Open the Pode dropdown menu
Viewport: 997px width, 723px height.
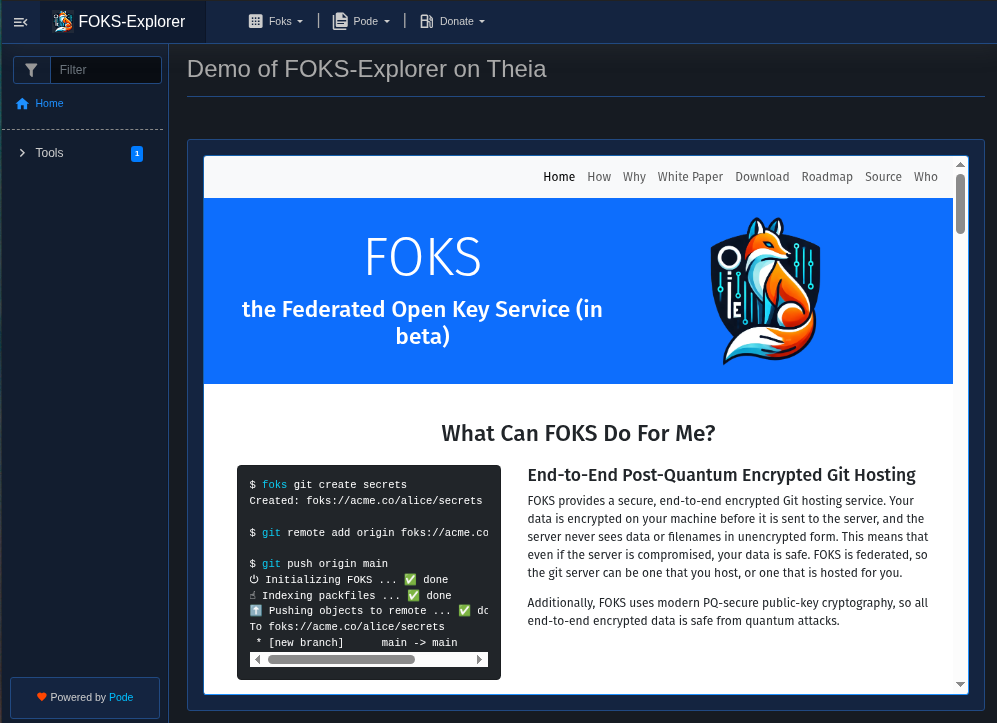361,21
